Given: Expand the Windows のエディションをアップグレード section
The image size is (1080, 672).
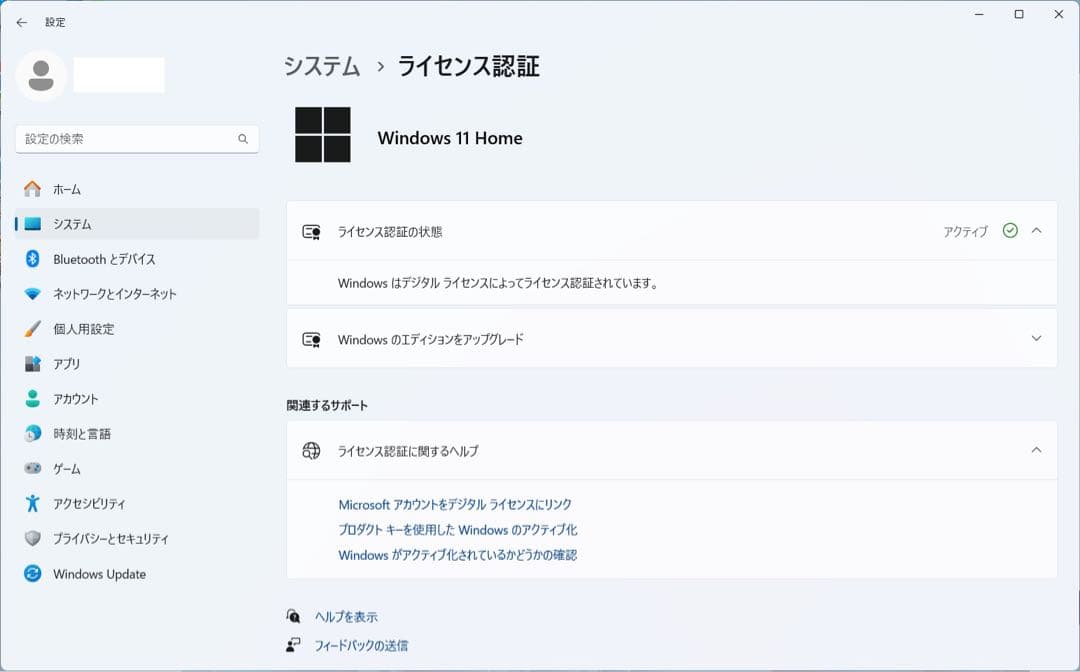Looking at the screenshot, I should coord(1036,338).
